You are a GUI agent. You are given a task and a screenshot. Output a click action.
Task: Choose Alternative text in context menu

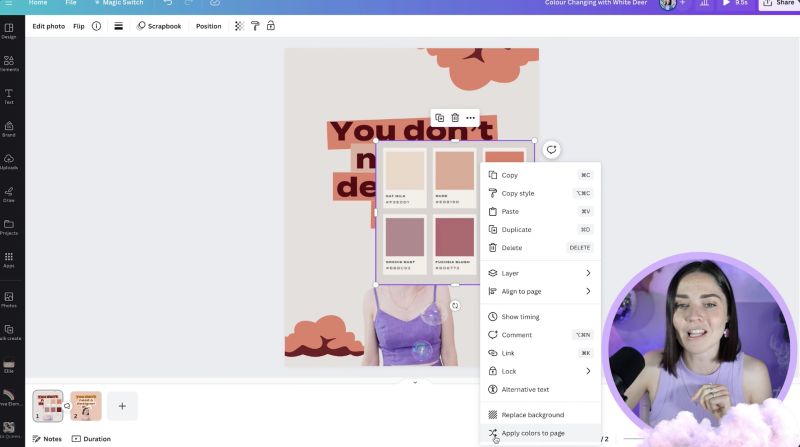[540, 389]
